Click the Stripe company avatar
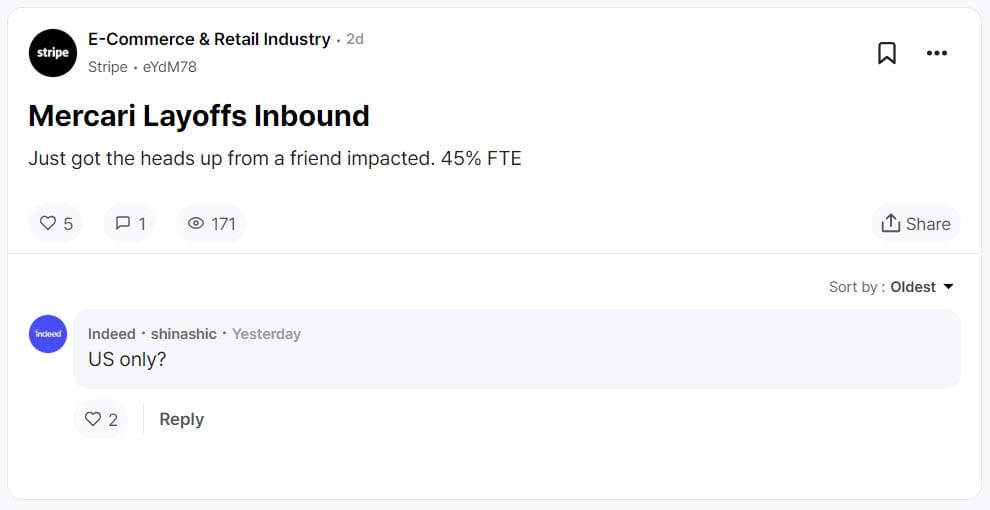The width and height of the screenshot is (990, 510). click(53, 53)
